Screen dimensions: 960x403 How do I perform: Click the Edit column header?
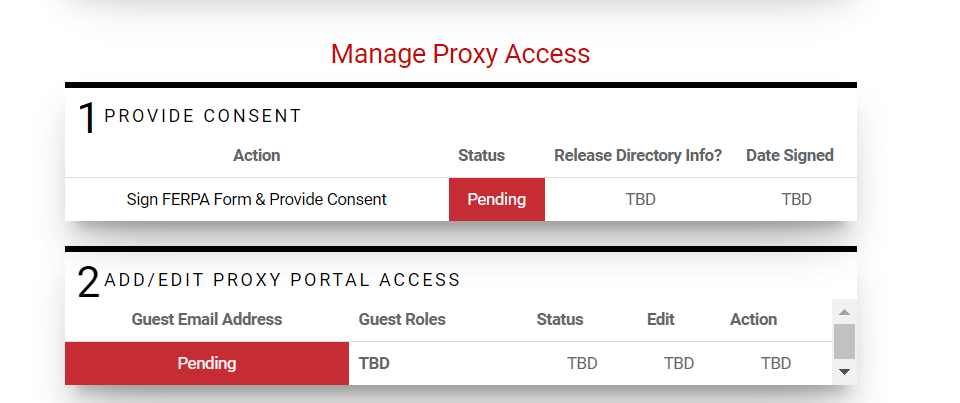[x=661, y=319]
